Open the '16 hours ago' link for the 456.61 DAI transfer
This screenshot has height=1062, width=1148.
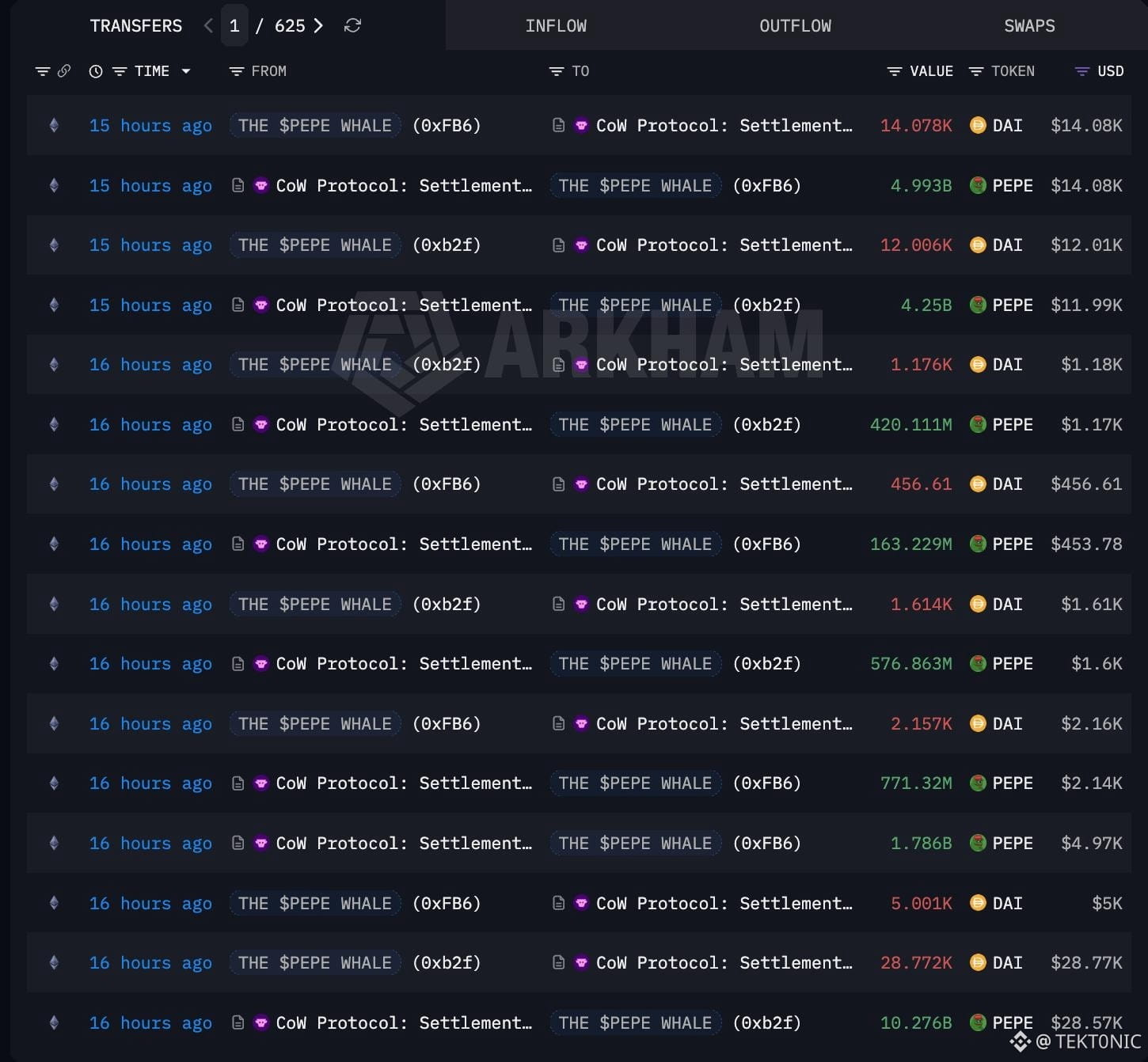click(x=150, y=484)
